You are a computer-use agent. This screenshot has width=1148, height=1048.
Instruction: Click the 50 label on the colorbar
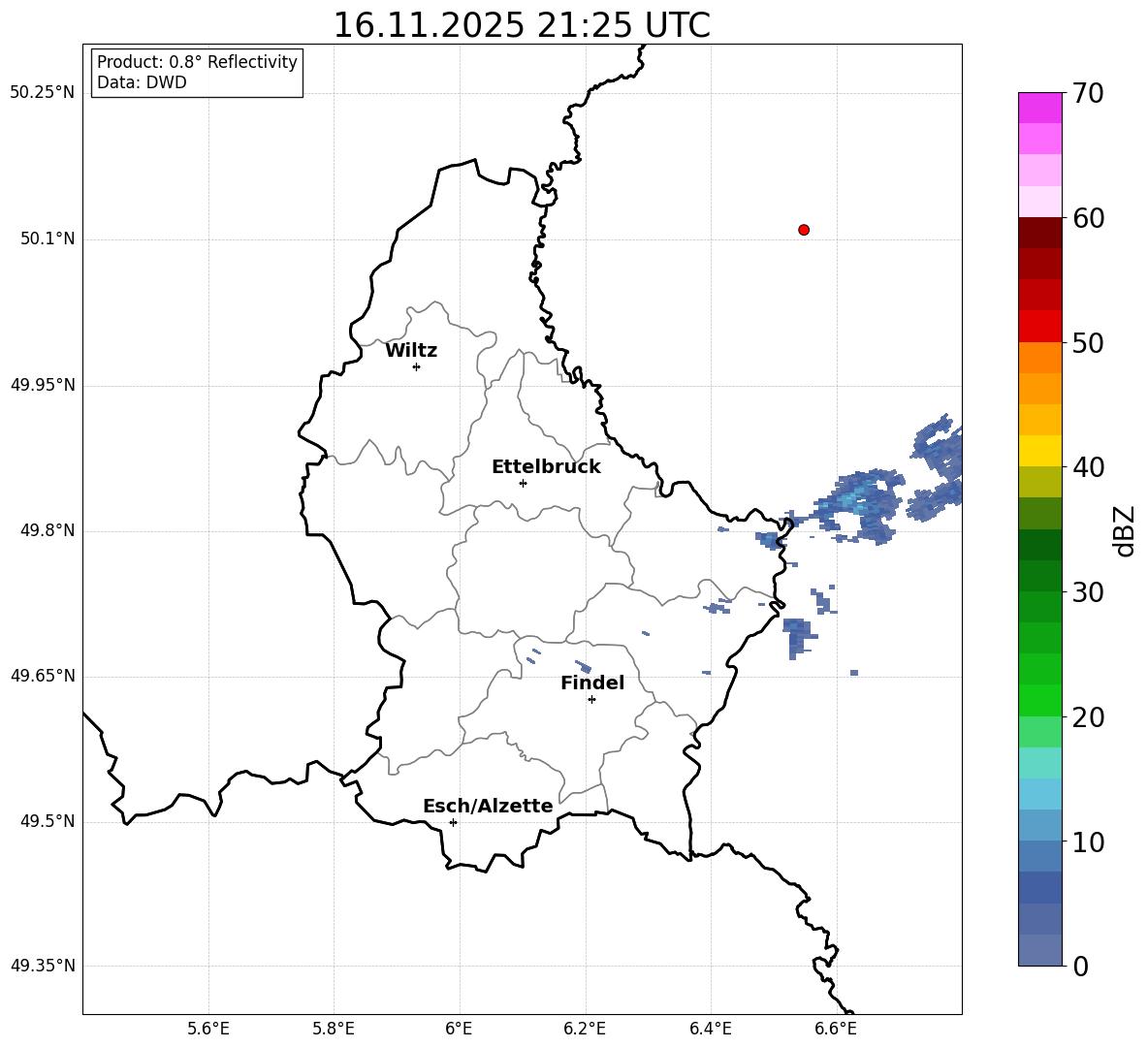(x=1088, y=342)
